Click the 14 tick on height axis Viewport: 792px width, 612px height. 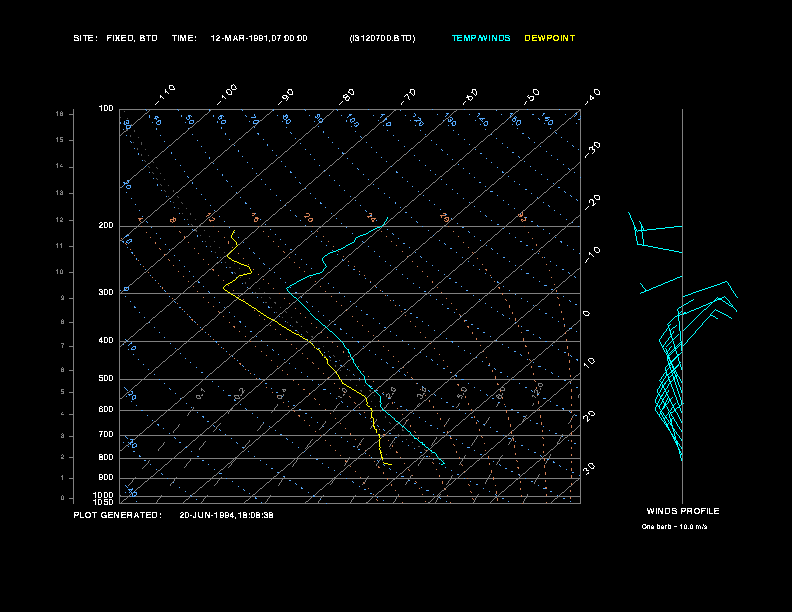tap(60, 166)
